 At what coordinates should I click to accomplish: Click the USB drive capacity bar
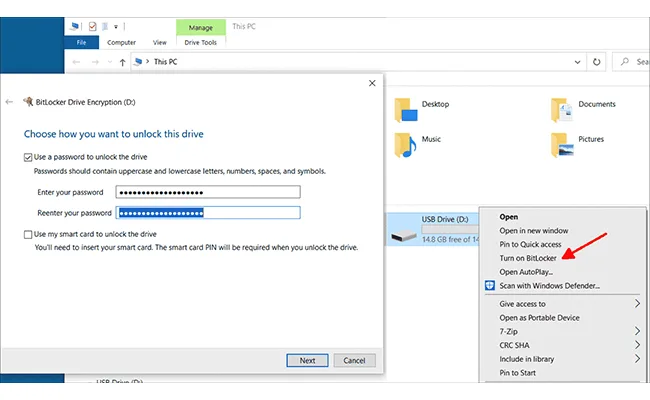point(450,229)
